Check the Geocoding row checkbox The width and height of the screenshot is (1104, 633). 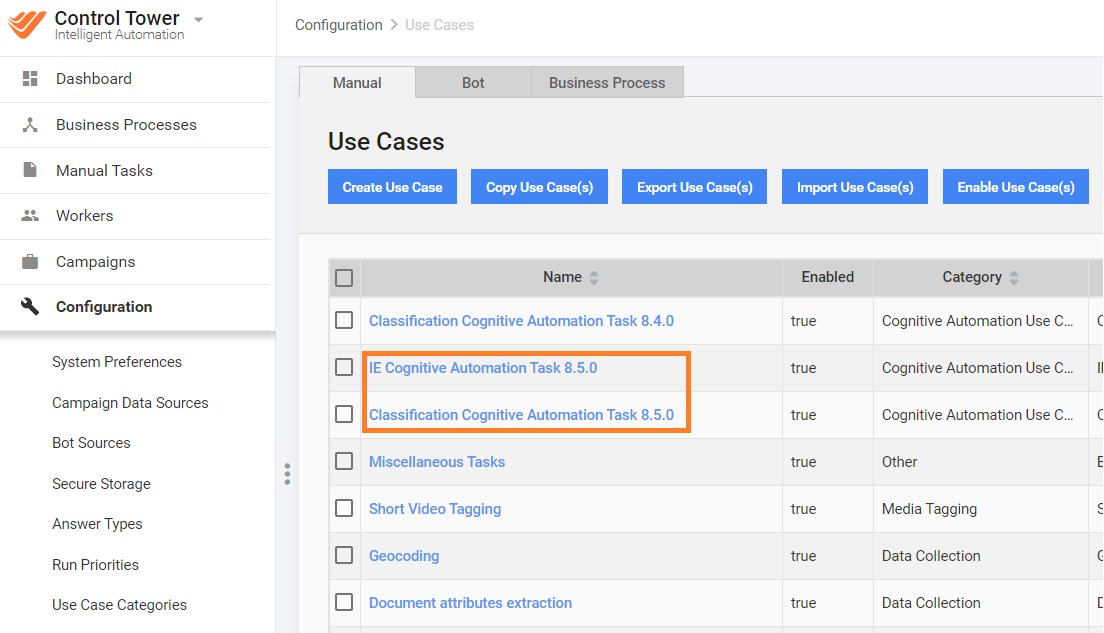[344, 556]
